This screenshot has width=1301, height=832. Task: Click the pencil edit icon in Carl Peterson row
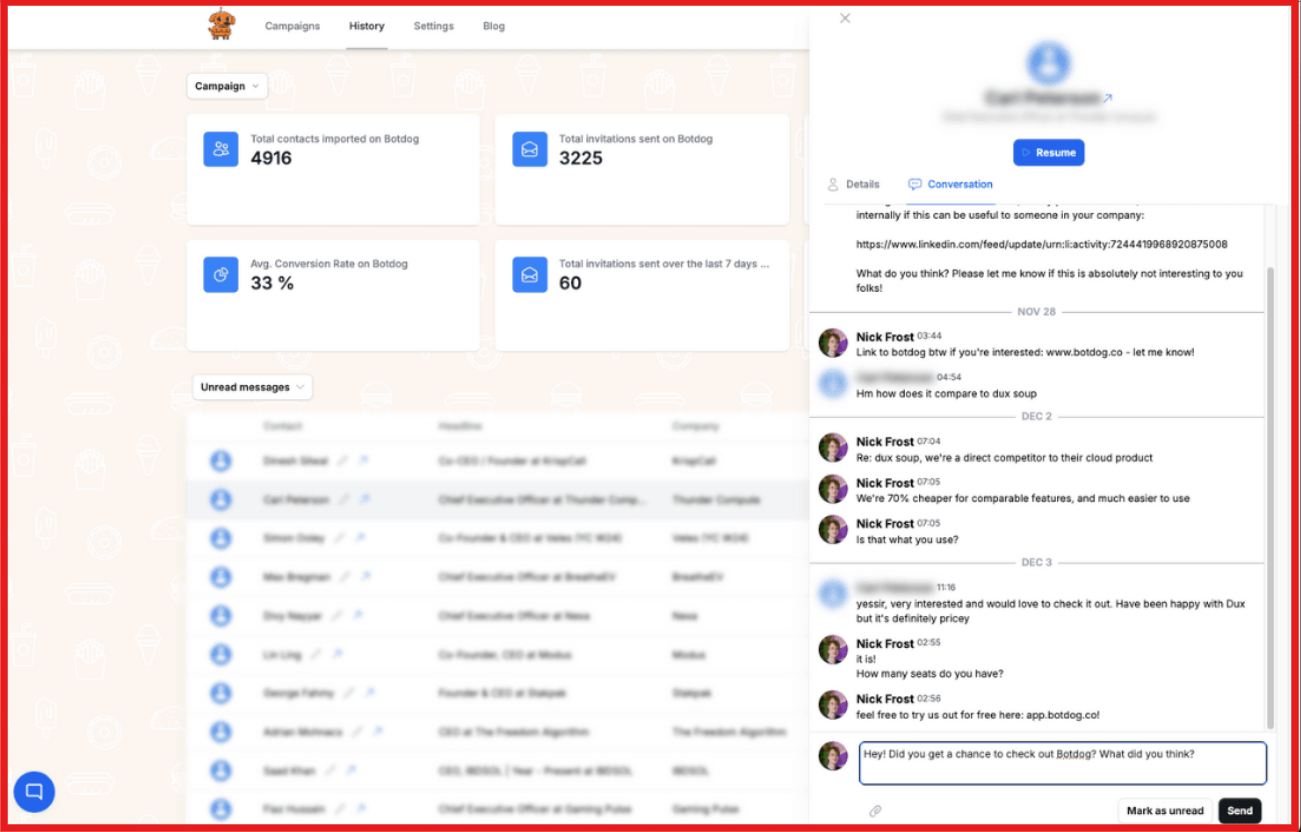point(344,499)
